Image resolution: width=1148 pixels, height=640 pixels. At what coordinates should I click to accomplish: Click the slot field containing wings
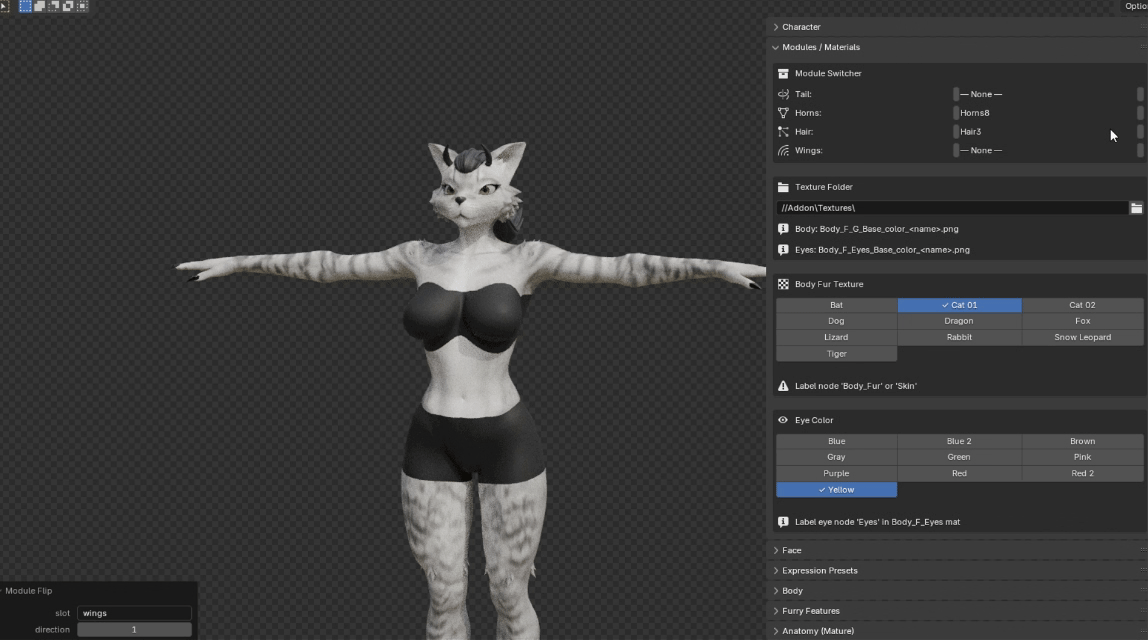pos(134,613)
